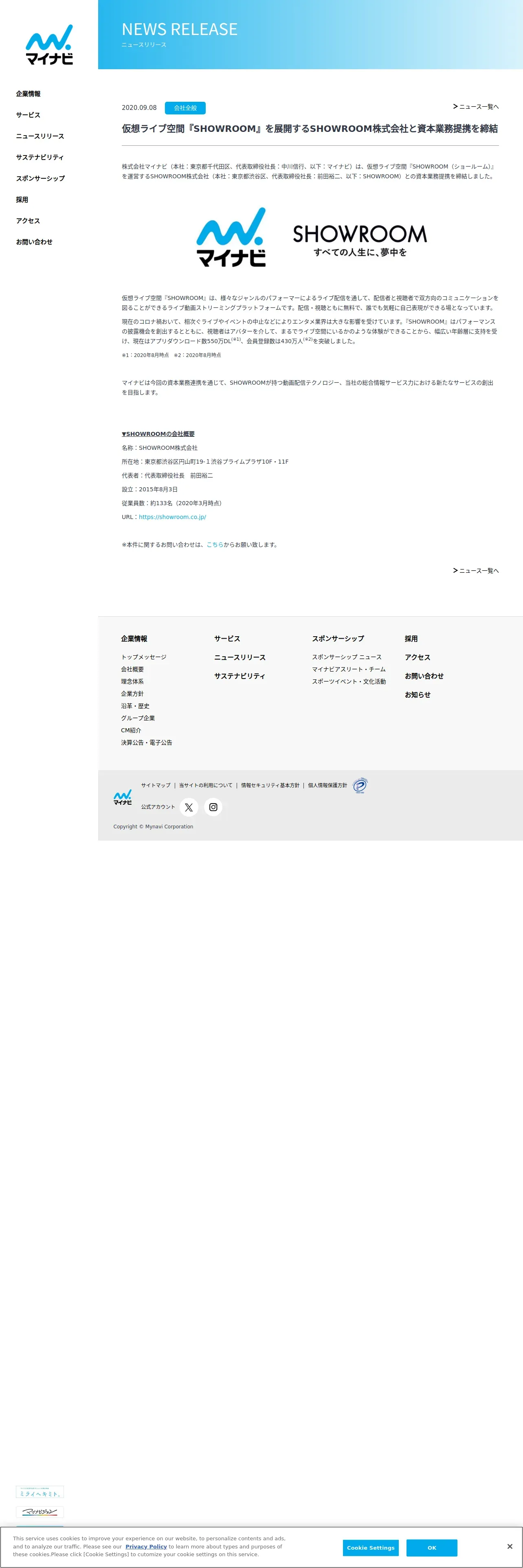
Task: Open スポンサーシップ ニュース in the footer
Action: click(x=347, y=657)
